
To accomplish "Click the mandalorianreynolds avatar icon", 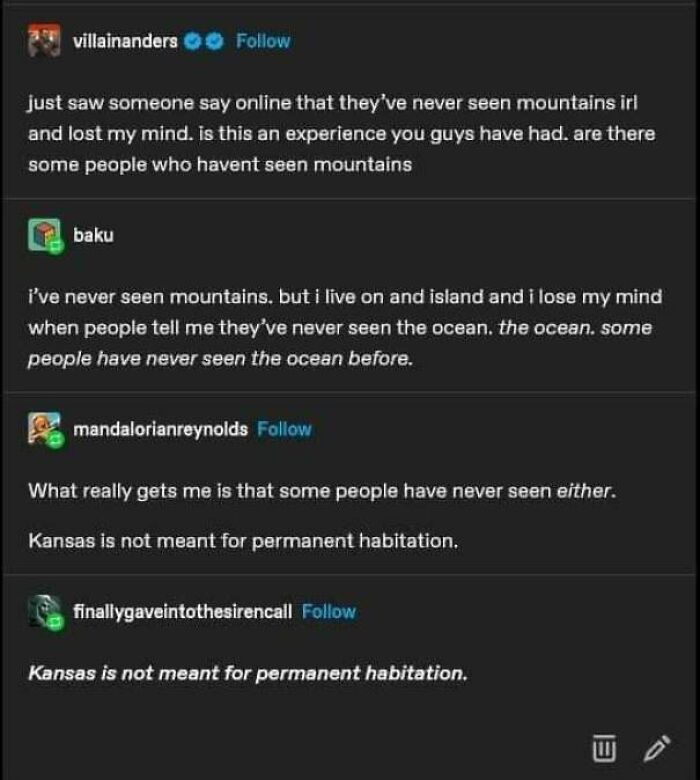I will (44, 430).
